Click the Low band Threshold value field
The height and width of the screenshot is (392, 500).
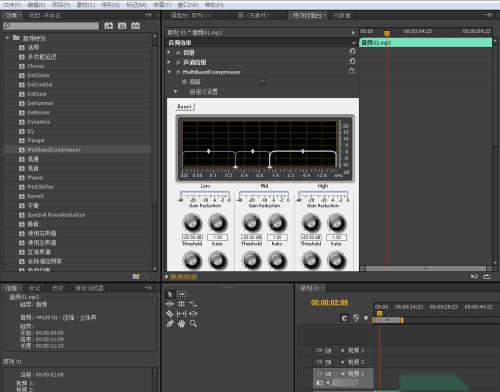[x=192, y=237]
